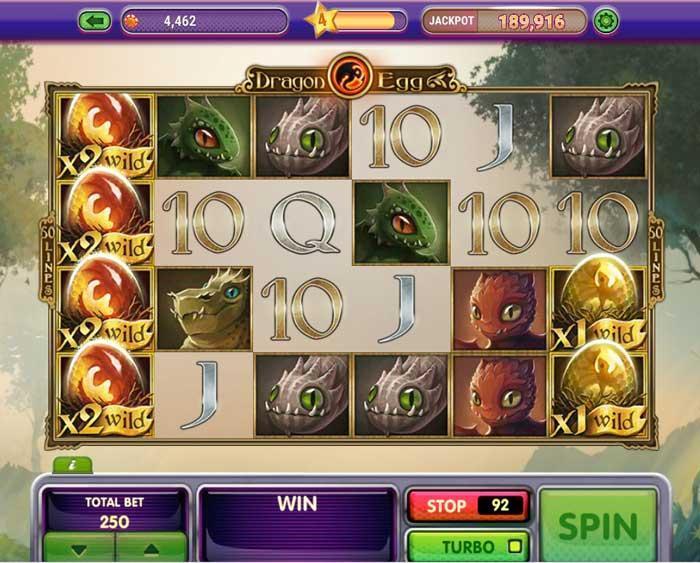The height and width of the screenshot is (563, 700).
Task: Stop autospin with the red STOP button
Action: [468, 506]
